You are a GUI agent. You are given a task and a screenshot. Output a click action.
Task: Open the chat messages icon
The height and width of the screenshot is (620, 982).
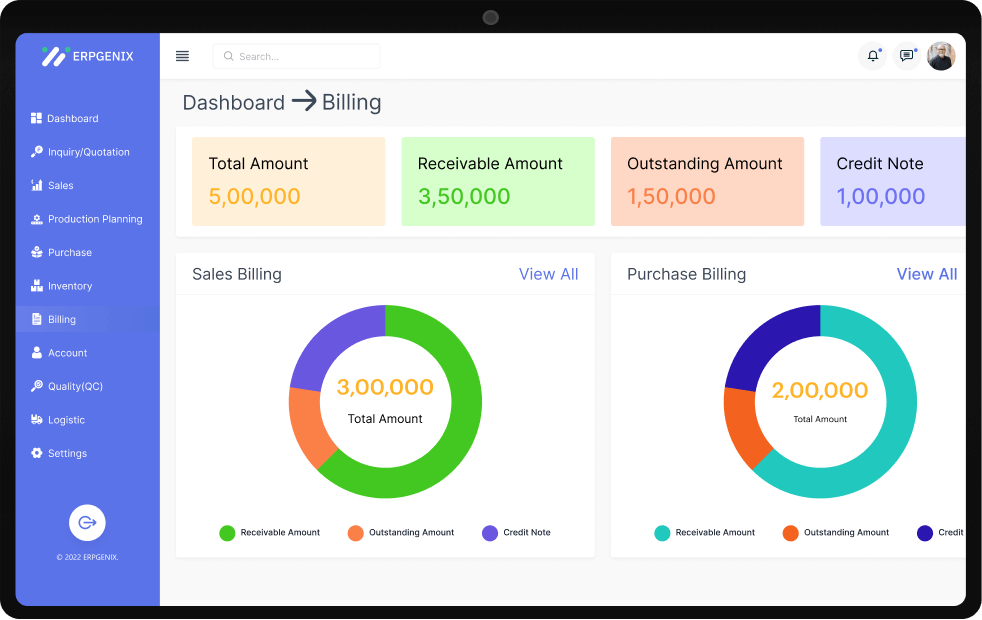(x=906, y=56)
